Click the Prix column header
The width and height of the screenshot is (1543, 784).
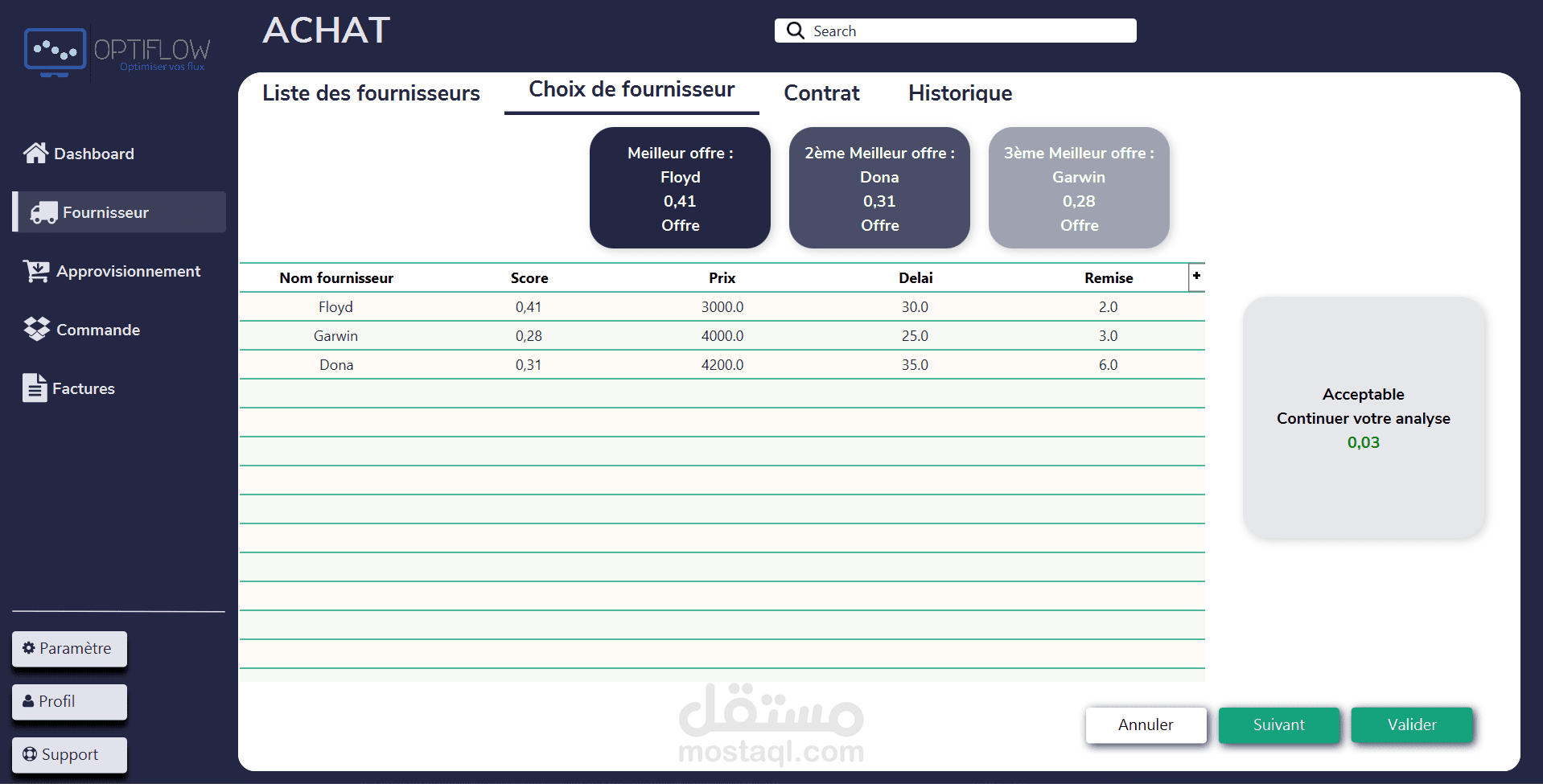tap(722, 277)
